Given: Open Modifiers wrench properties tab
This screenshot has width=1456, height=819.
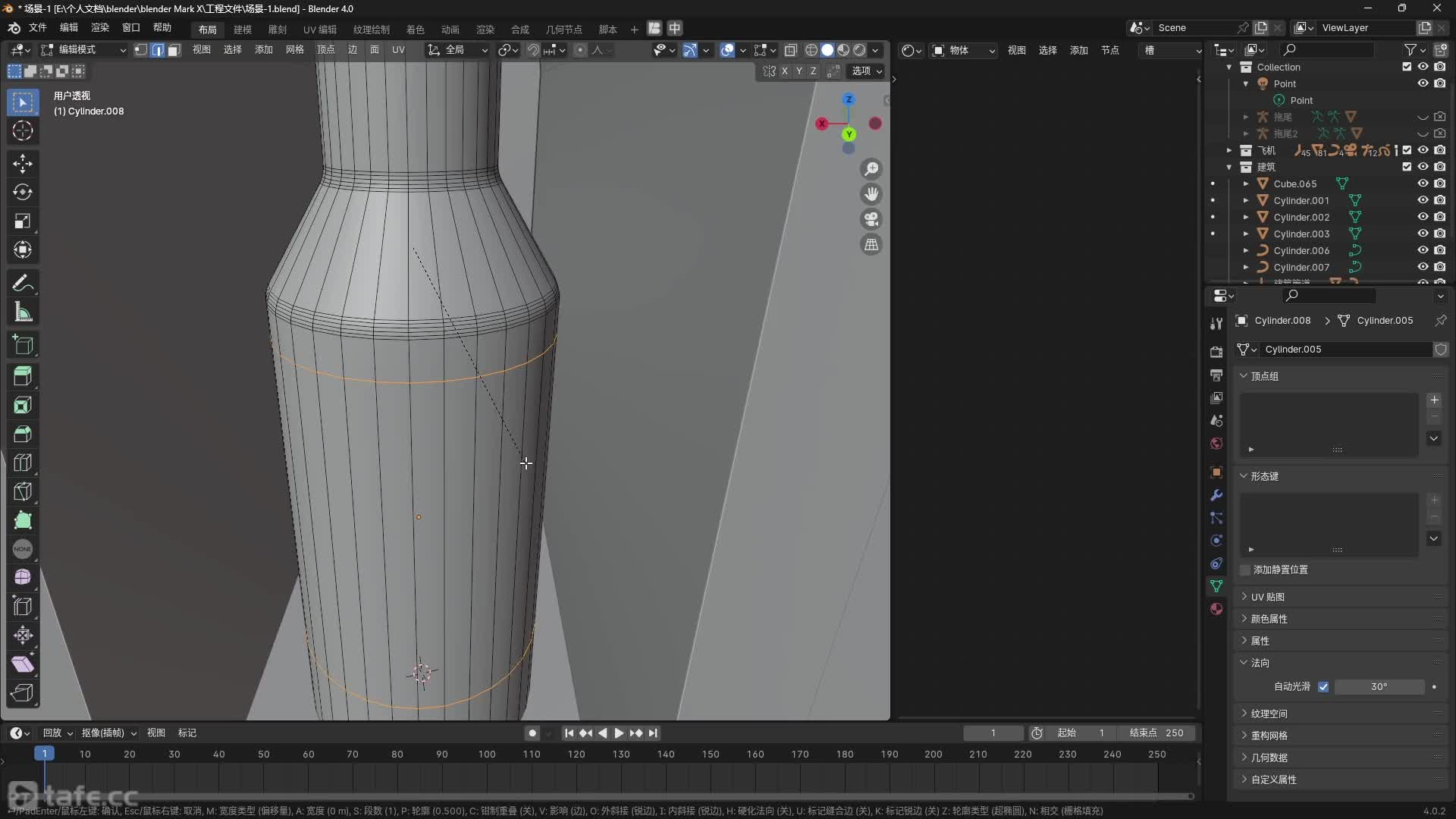Looking at the screenshot, I should pyautogui.click(x=1216, y=495).
